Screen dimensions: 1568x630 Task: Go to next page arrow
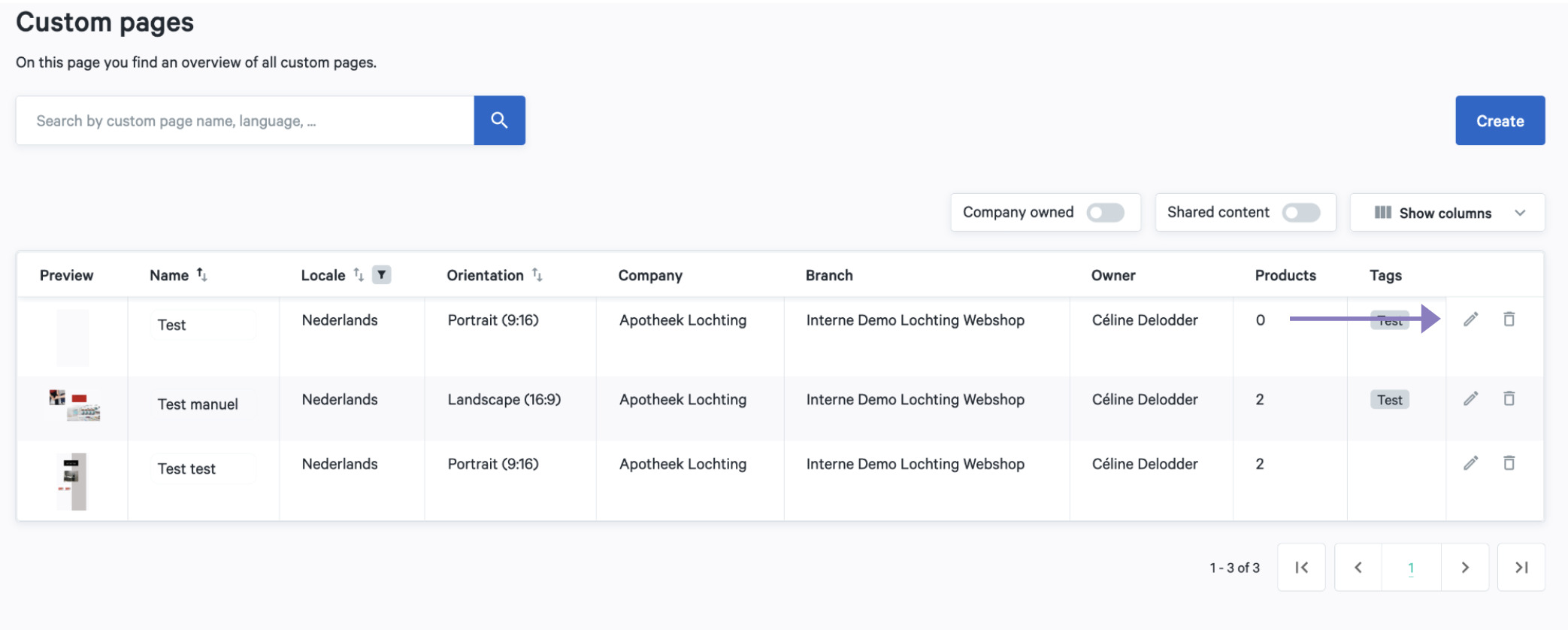tap(1465, 568)
